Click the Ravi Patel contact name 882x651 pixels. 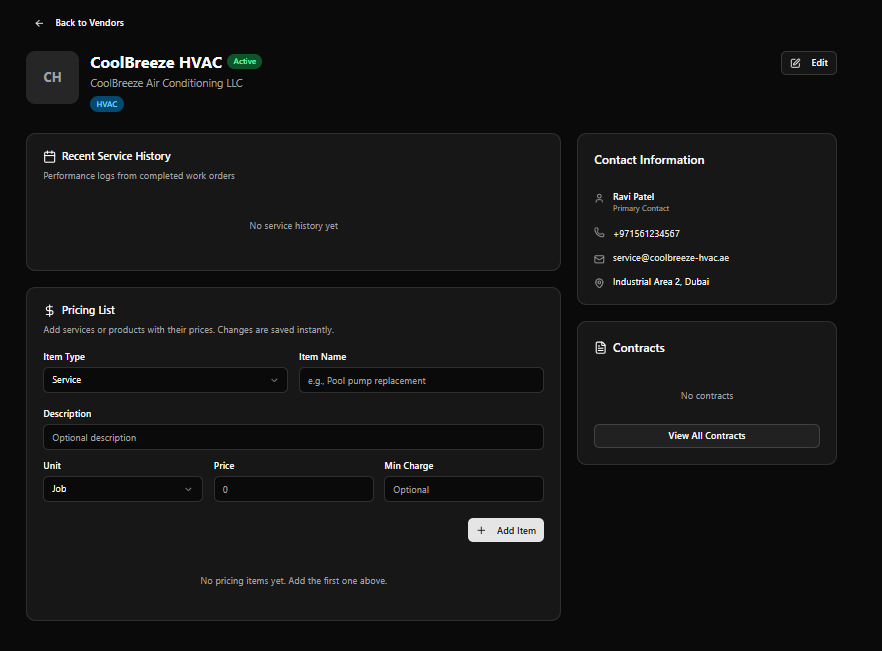pos(633,196)
